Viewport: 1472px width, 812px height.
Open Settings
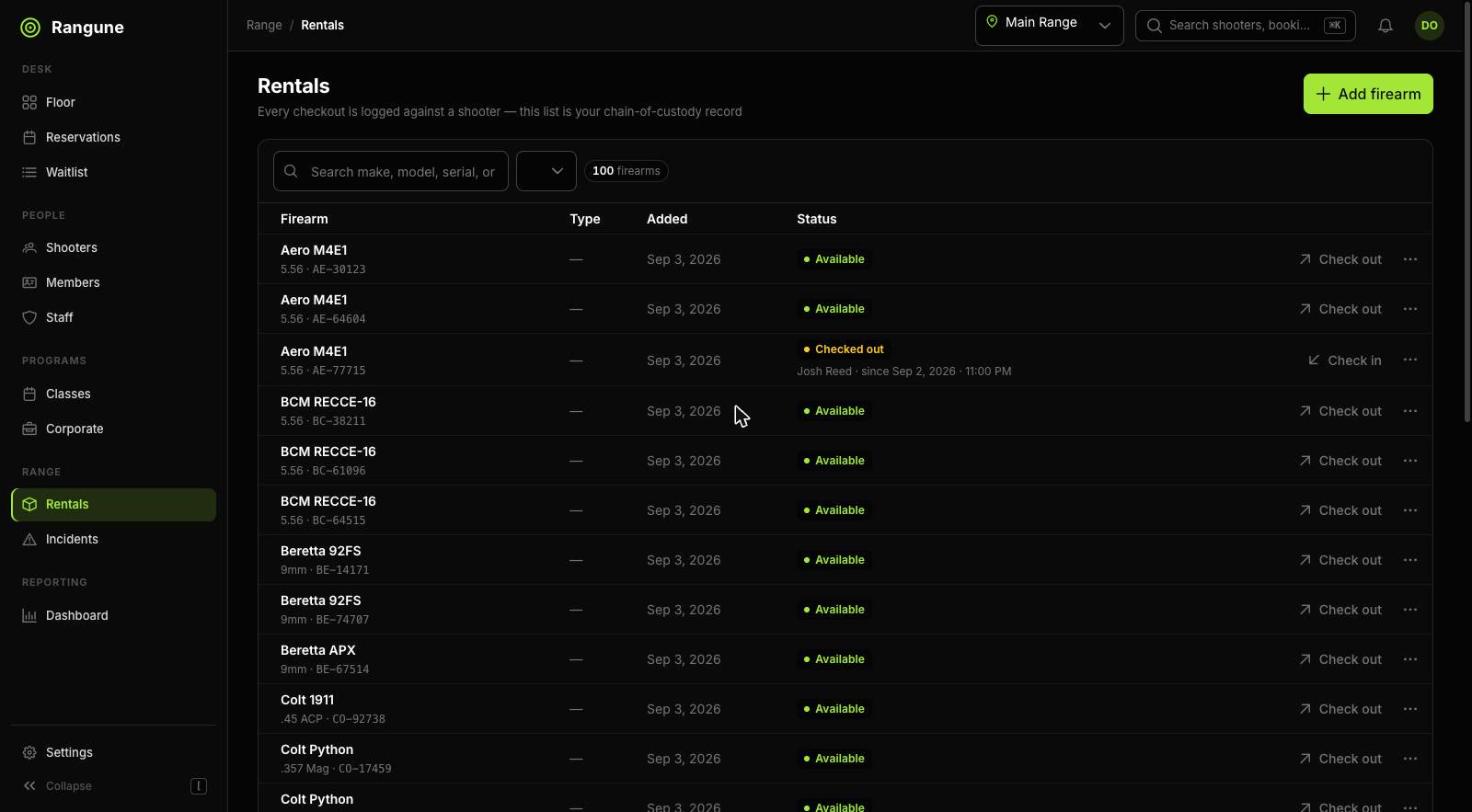[113, 752]
